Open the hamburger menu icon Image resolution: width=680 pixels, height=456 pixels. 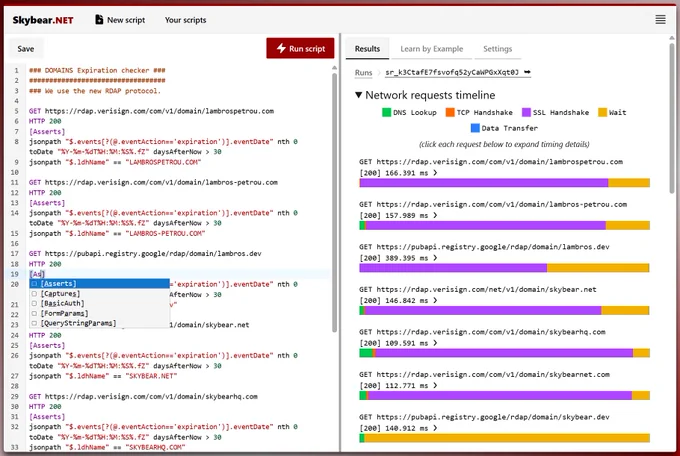[660, 20]
